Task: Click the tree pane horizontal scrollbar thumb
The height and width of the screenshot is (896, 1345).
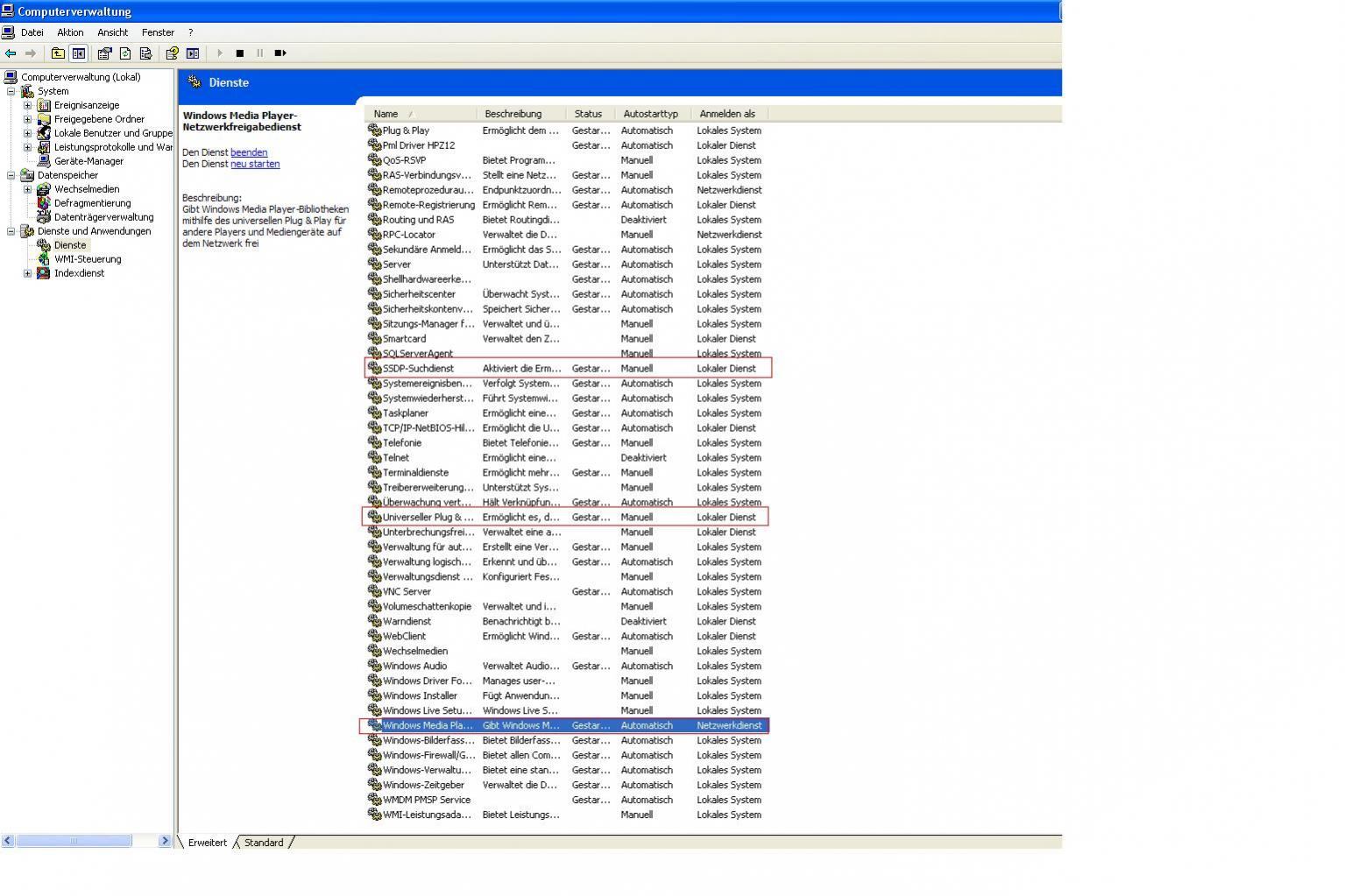Action: [x=74, y=841]
